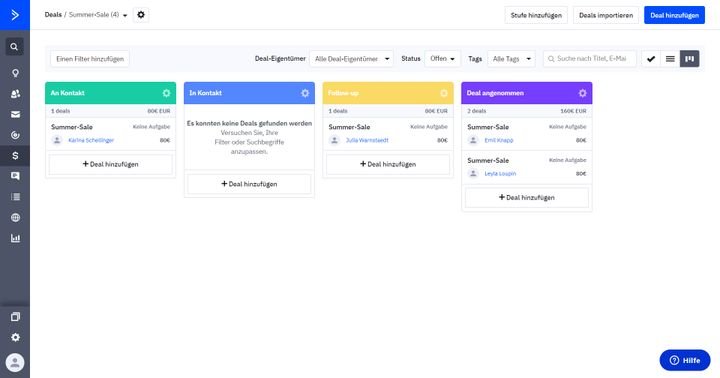Open the An Kontakt stage gear settings
The width and height of the screenshot is (720, 378).
pos(166,93)
